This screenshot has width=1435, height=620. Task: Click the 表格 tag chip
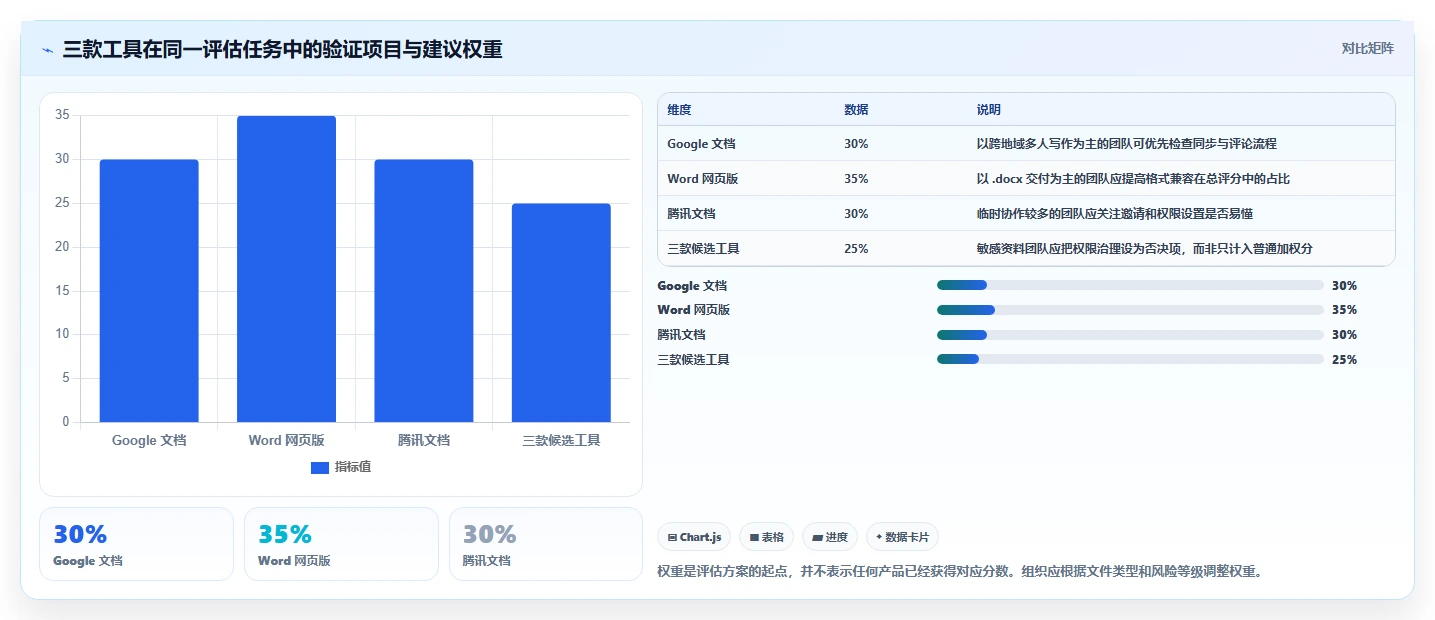[x=767, y=537]
